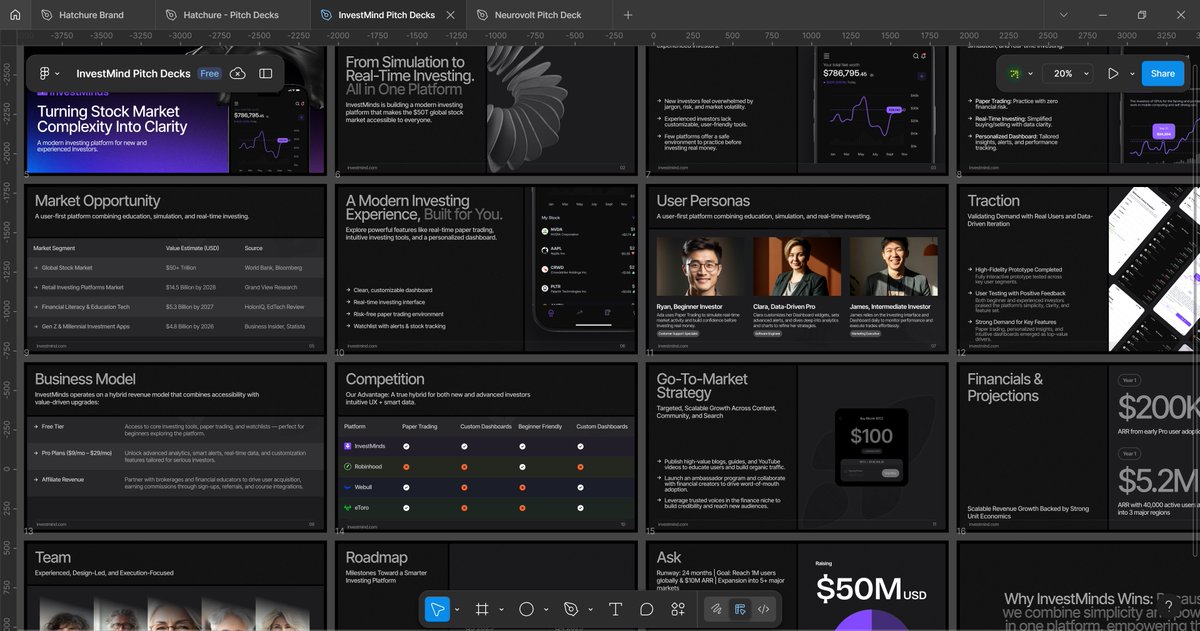Switch to Design mode
Screen dimensions: 1200x631
[740, 608]
